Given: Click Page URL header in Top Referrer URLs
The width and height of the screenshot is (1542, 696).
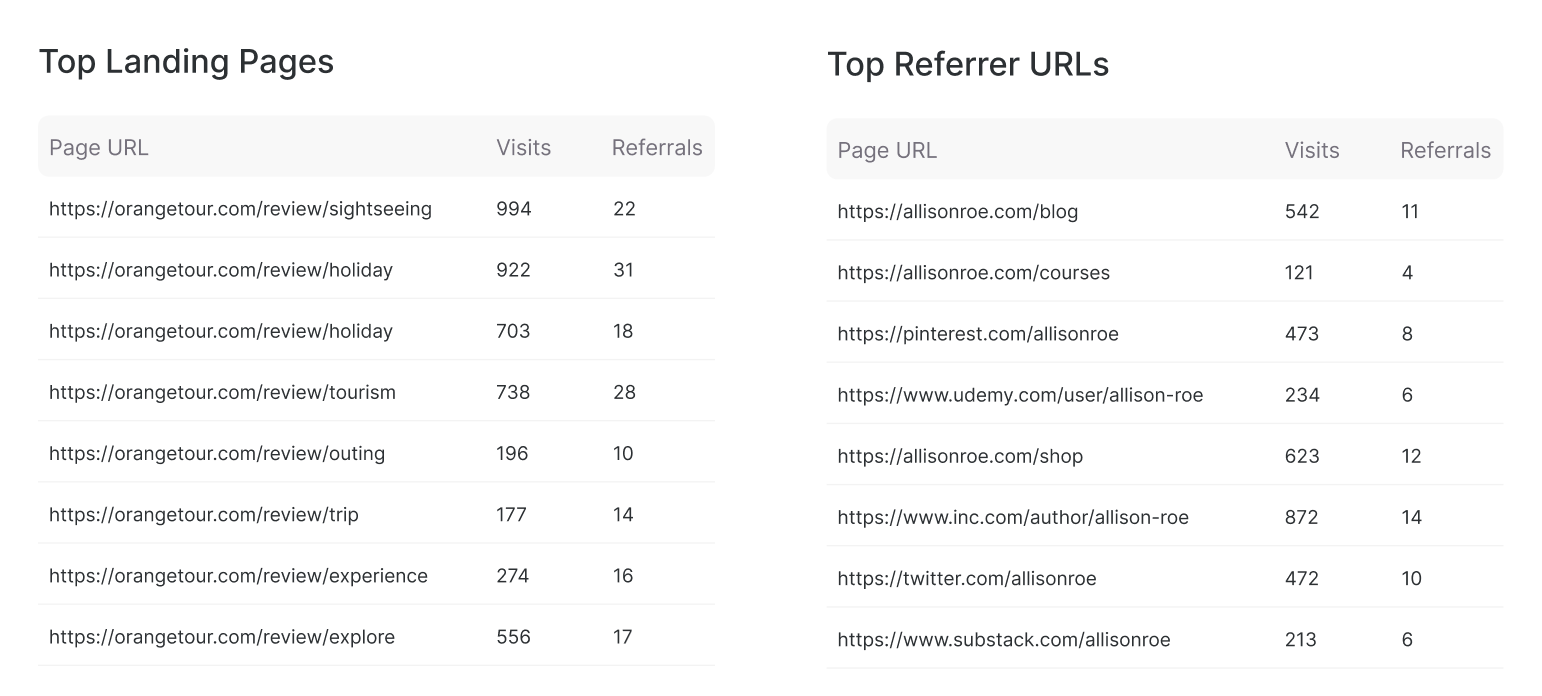Looking at the screenshot, I should [887, 150].
